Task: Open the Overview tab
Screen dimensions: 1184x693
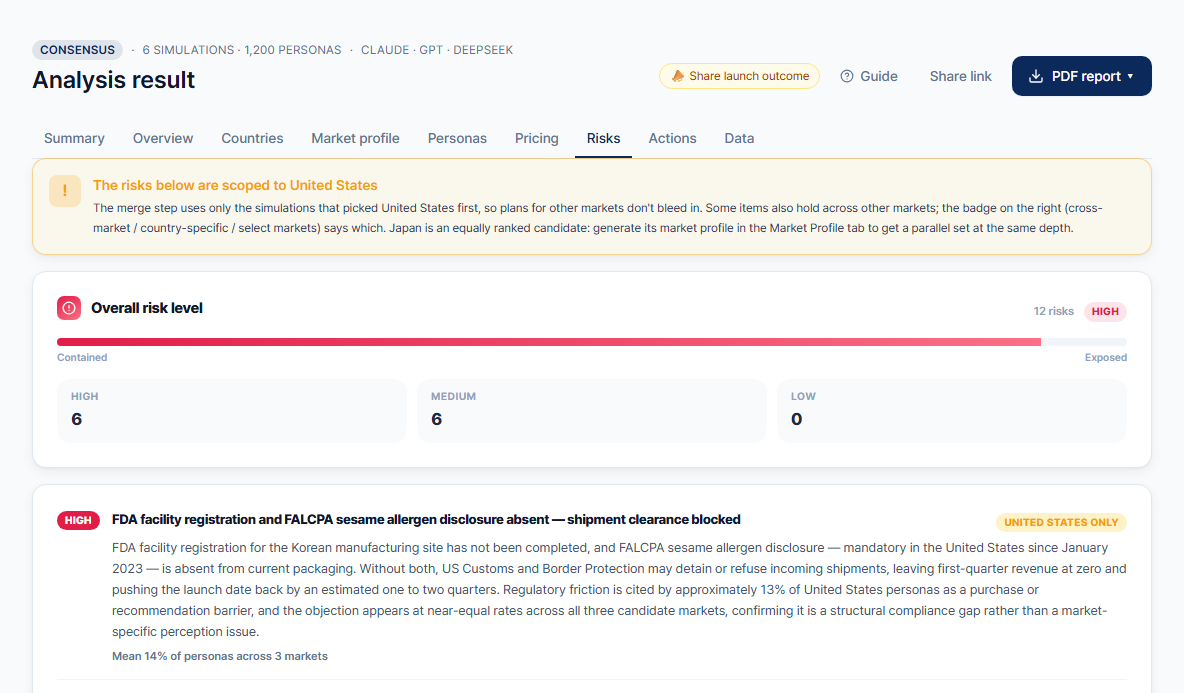Action: tap(163, 138)
